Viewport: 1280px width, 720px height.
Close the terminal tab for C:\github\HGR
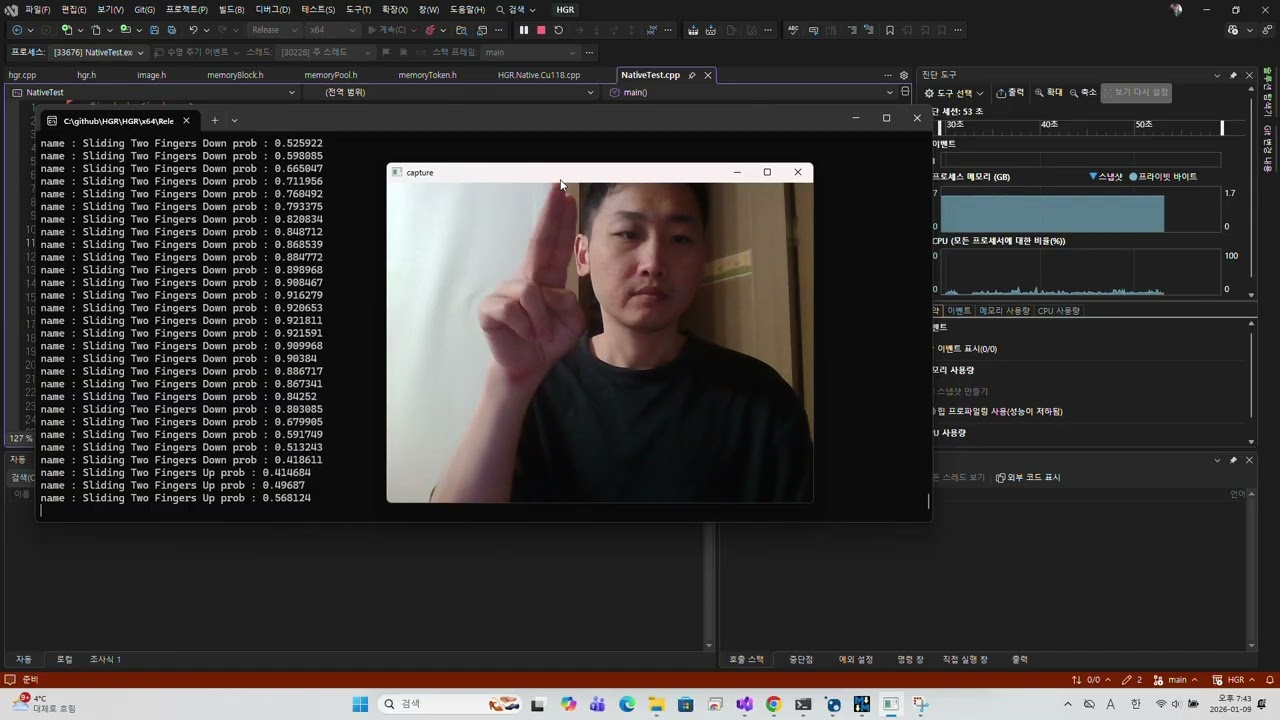[x=186, y=121]
